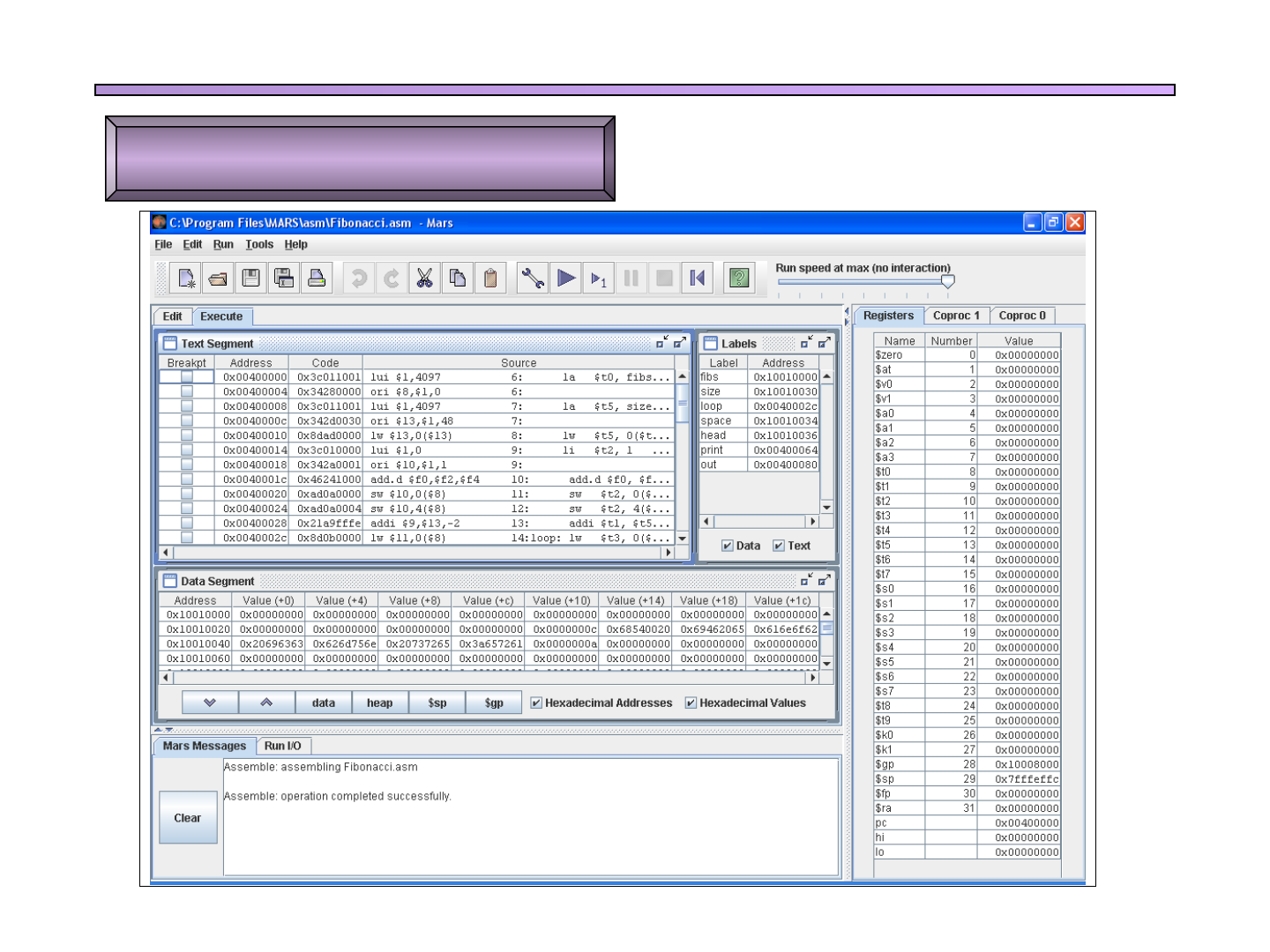Click the up-chevron memory range button
This screenshot has width=1270, height=952.
point(266,703)
